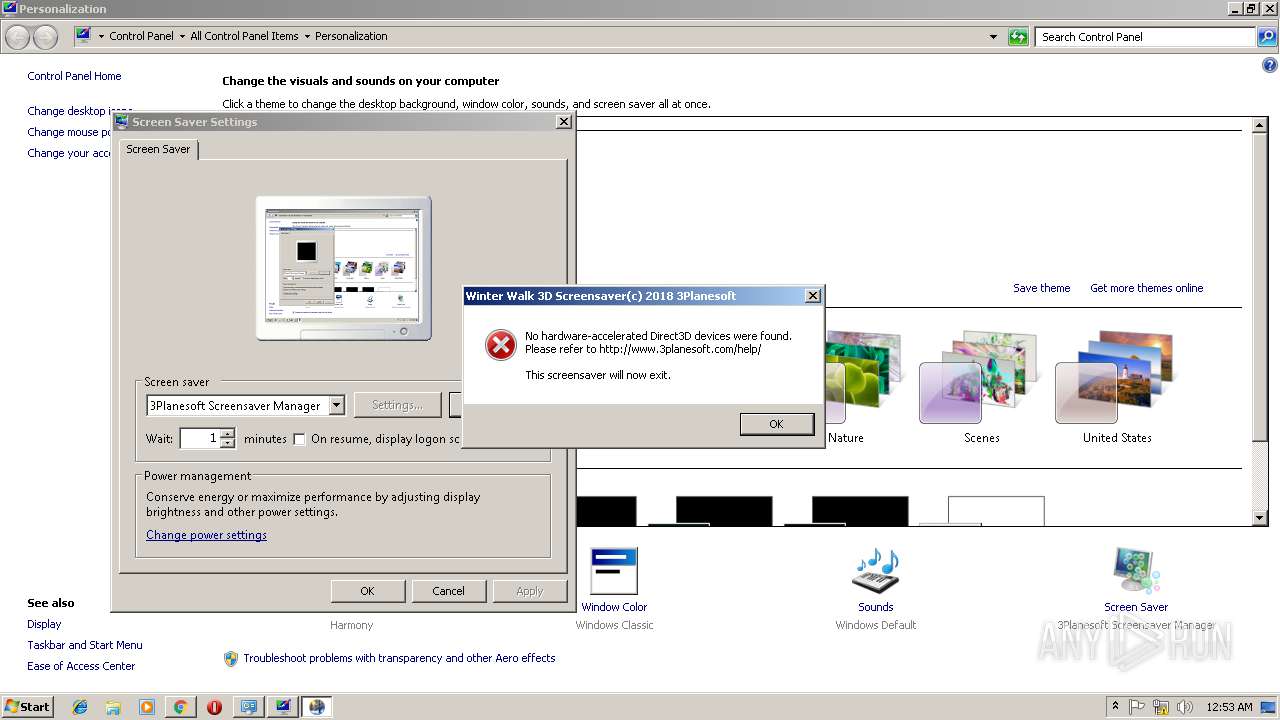
Task: Expand the All Control Panel Items breadcrumb arrow
Action: point(307,37)
